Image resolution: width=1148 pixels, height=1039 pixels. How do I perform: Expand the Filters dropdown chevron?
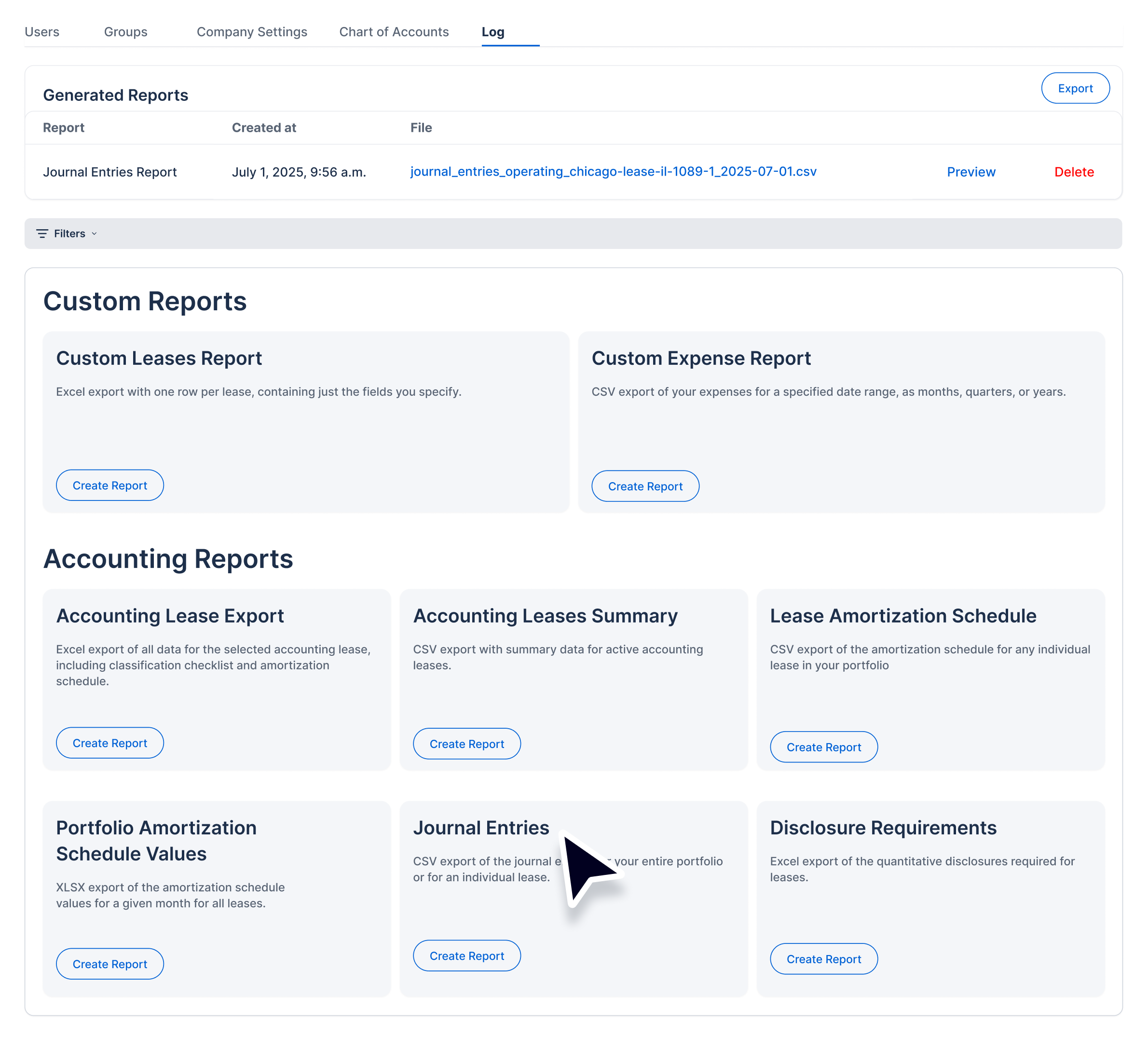pos(95,234)
